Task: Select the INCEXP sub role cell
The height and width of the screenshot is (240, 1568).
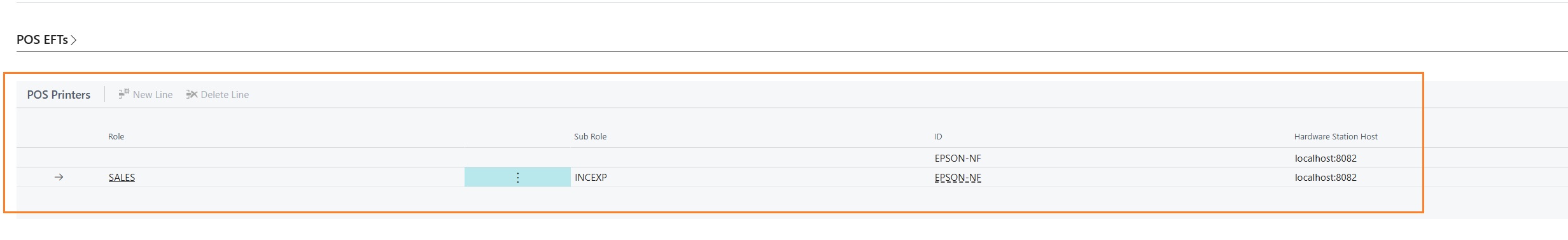Action: pos(591,178)
